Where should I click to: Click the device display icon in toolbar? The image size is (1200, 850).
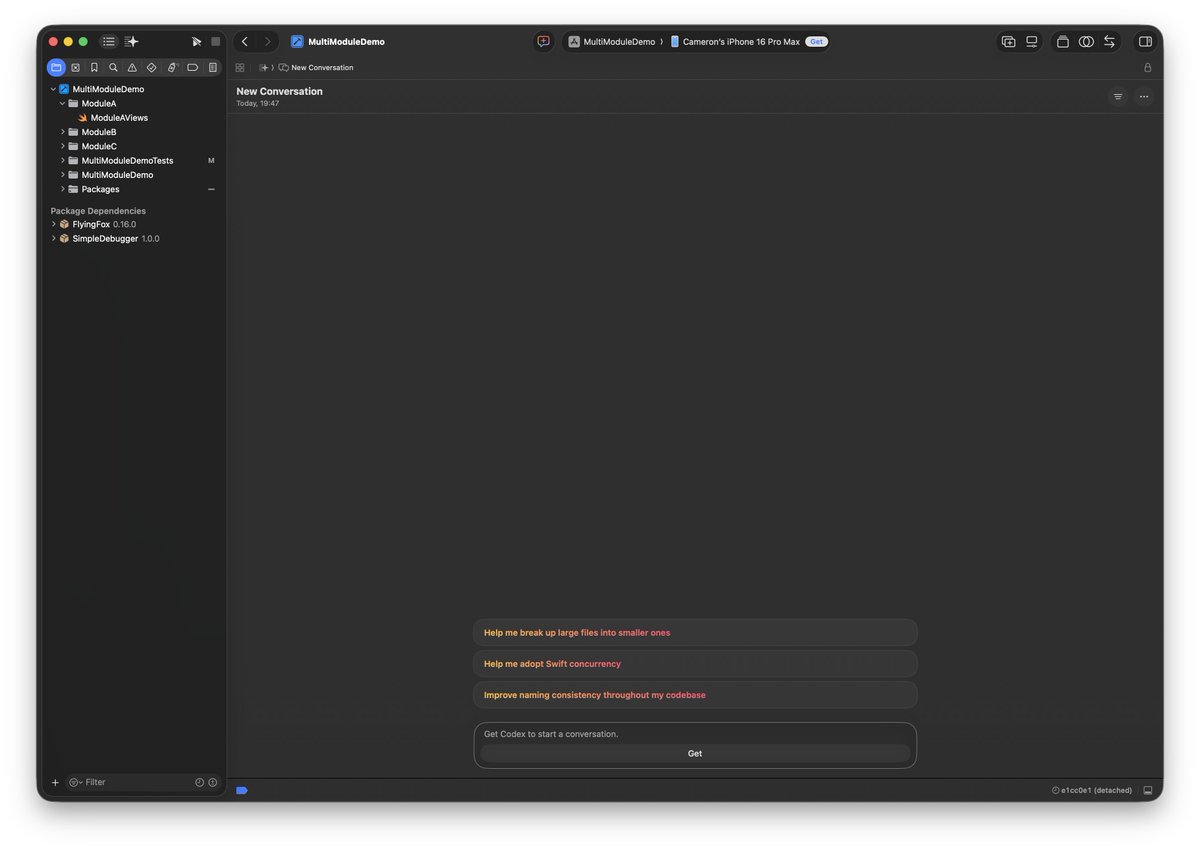1031,42
